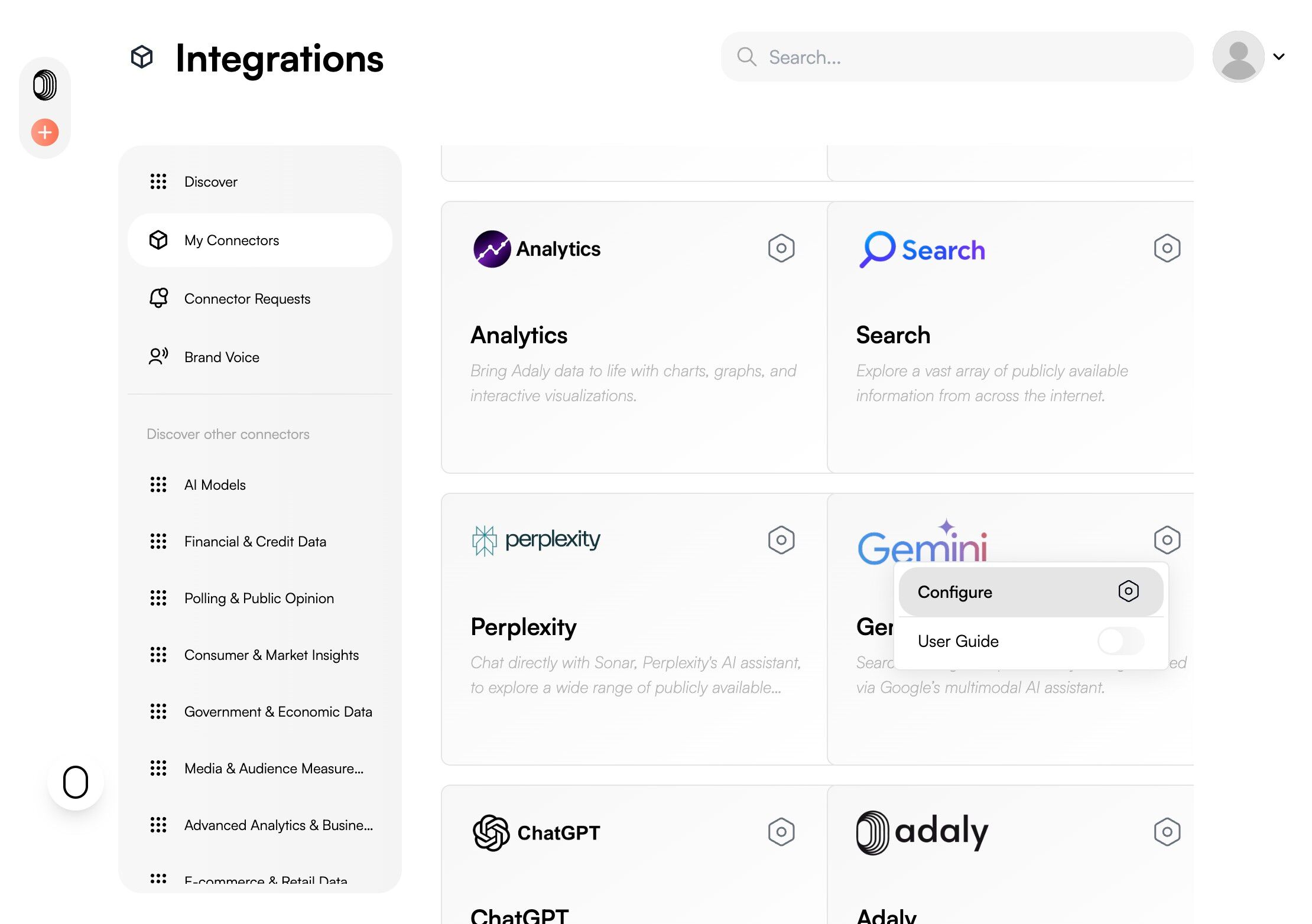Click the floating round assistant button
The image size is (1312, 924).
76,782
